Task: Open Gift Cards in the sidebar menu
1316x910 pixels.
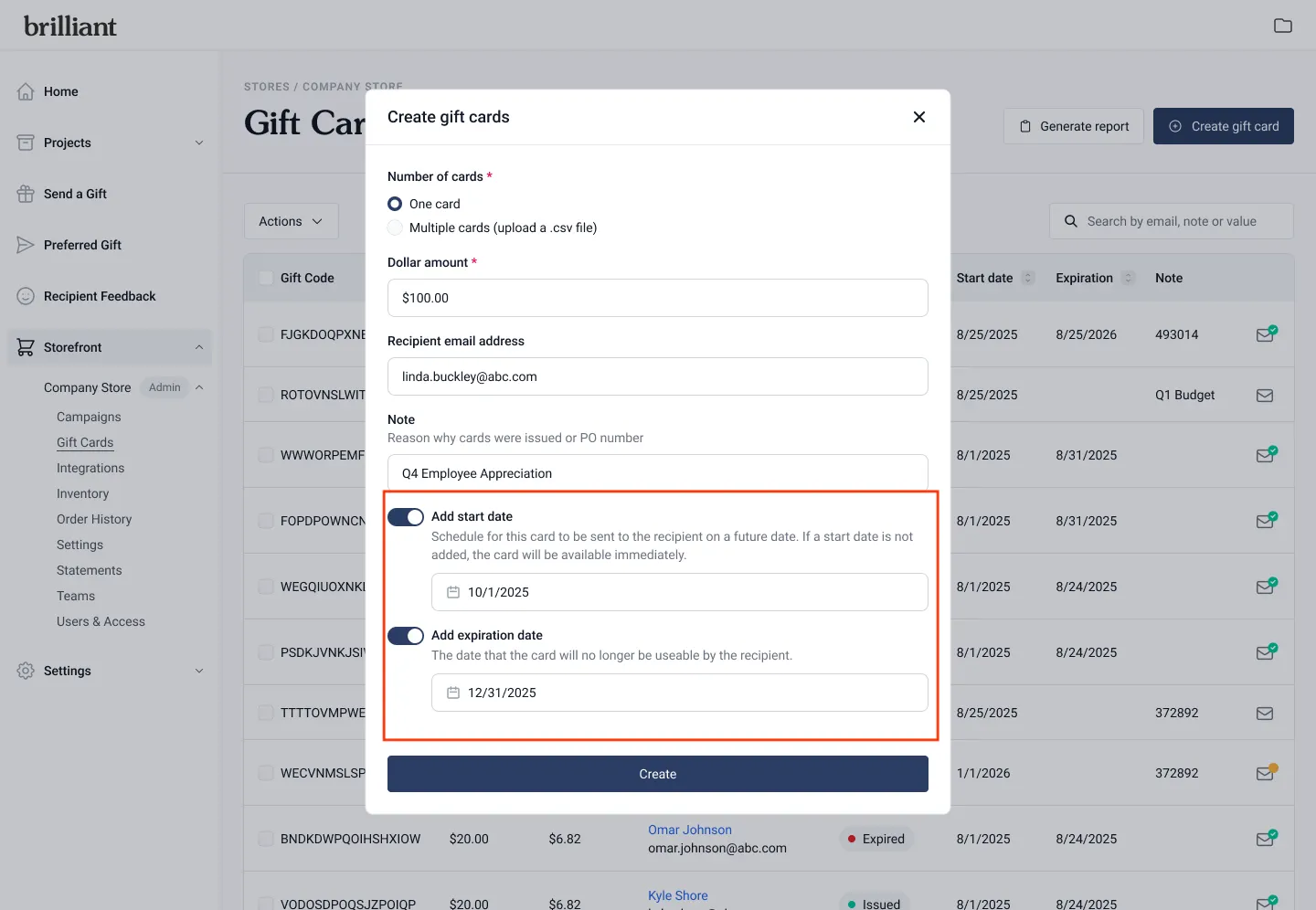Action: [x=85, y=442]
